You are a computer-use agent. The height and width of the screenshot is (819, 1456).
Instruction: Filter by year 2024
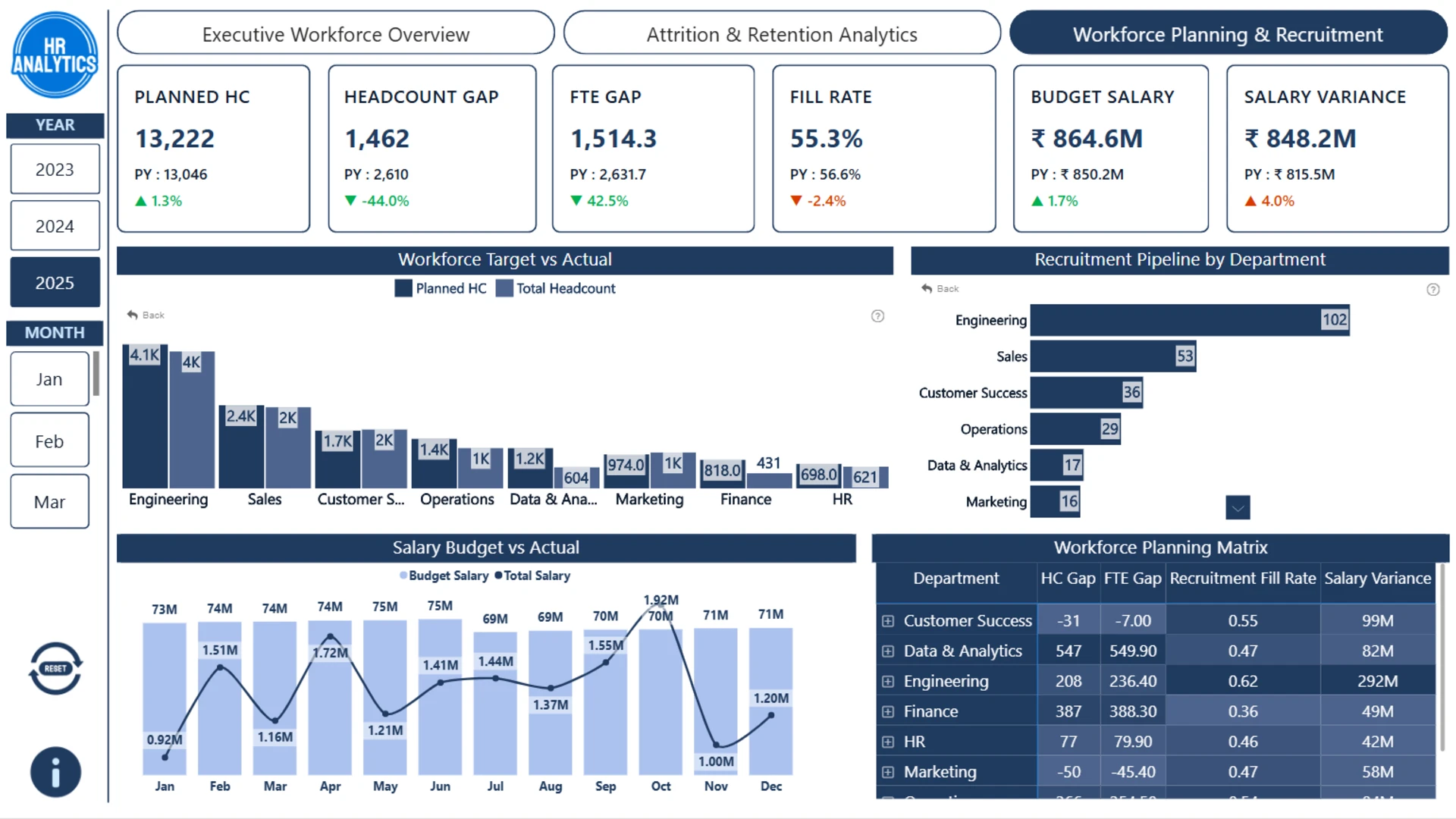click(x=55, y=226)
